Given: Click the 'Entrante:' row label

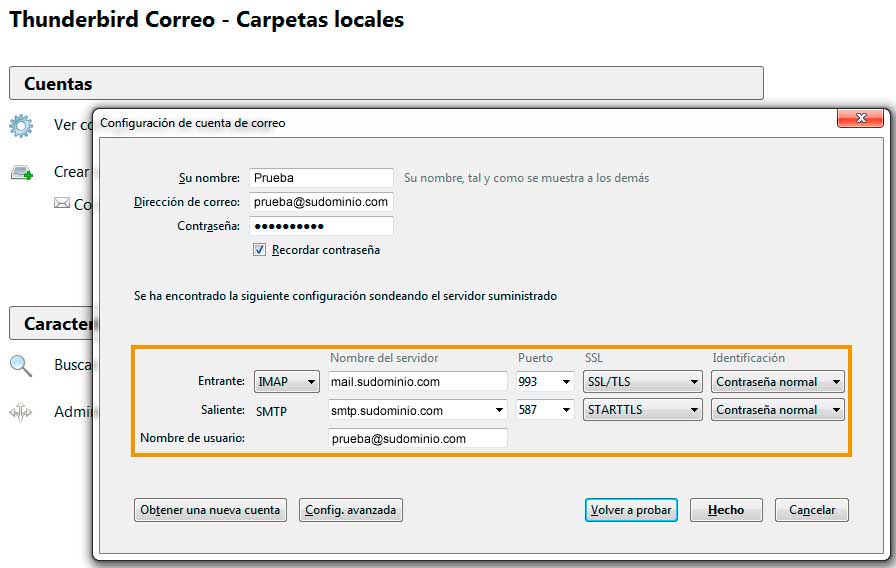Looking at the screenshot, I should pos(221,381).
